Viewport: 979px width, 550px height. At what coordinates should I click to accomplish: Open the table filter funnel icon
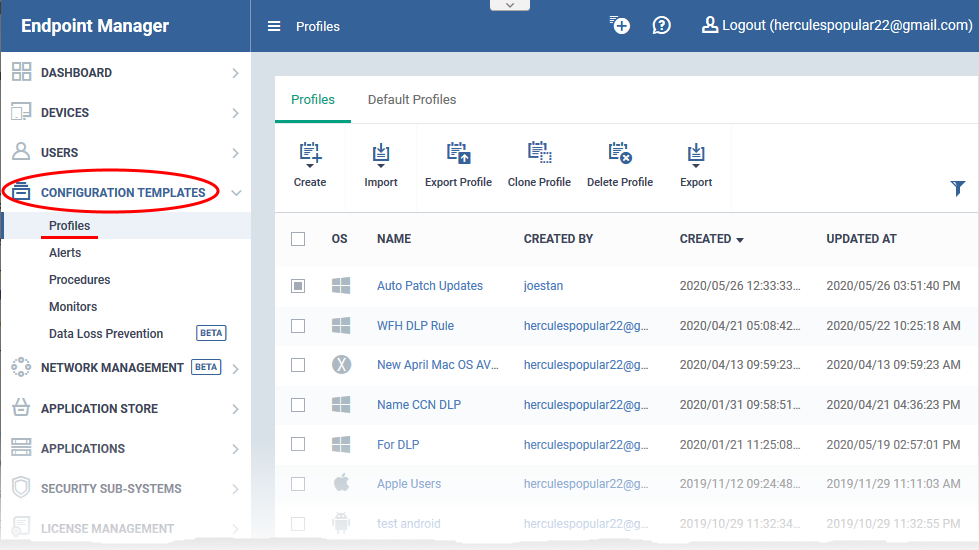957,188
